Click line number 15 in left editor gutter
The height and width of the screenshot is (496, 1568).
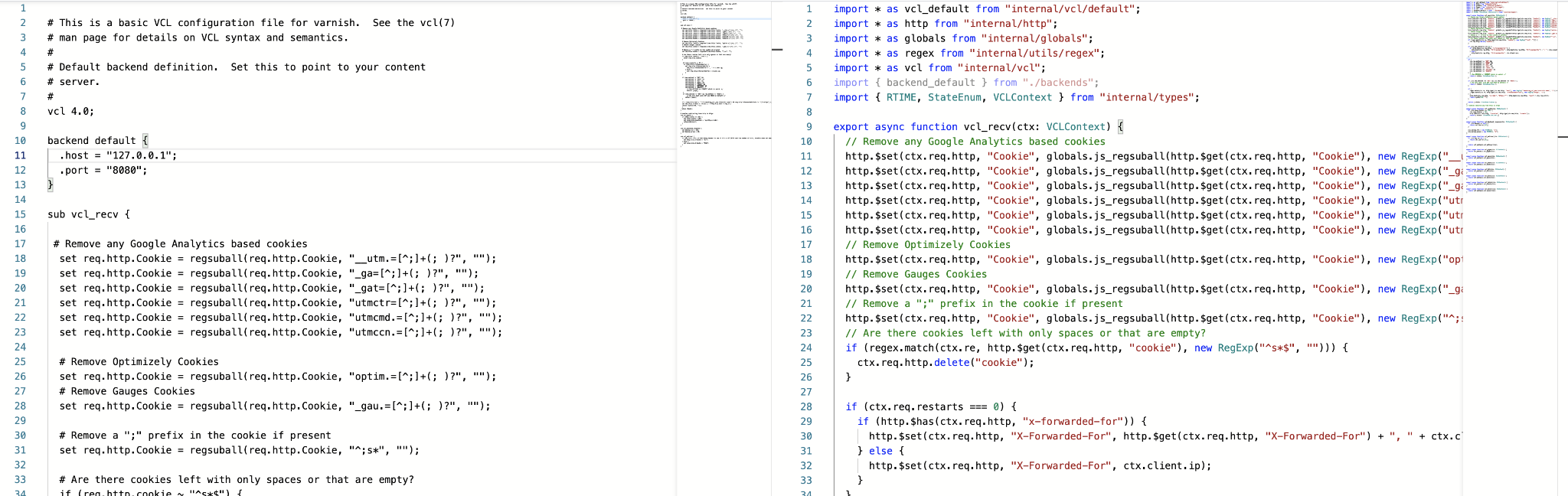pos(20,214)
